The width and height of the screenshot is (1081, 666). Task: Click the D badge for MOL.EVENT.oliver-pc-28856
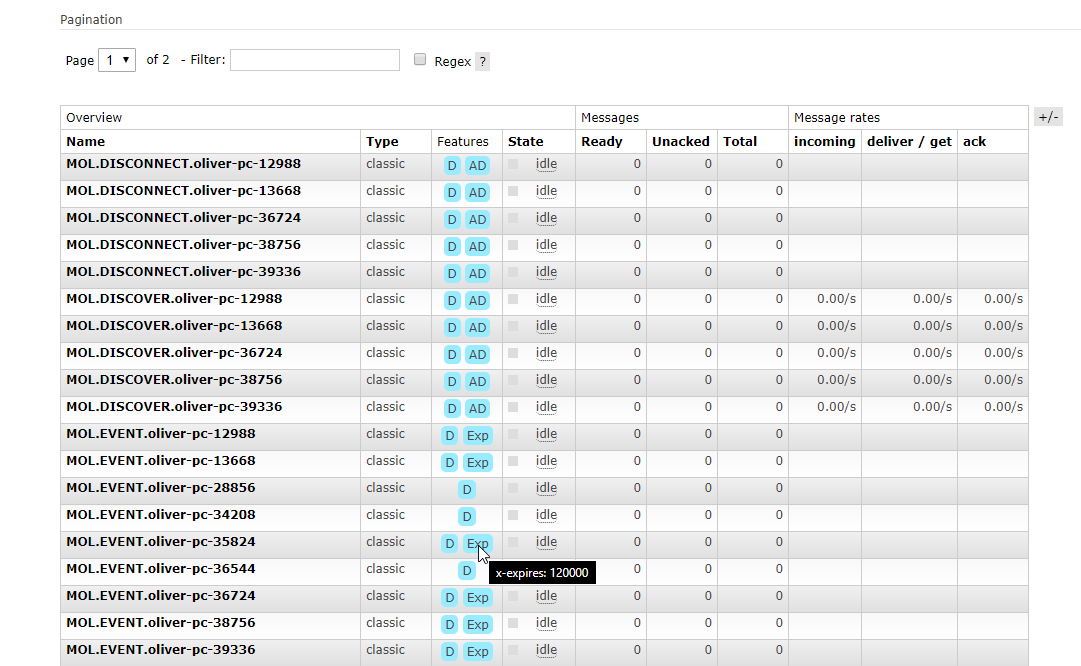(467, 490)
